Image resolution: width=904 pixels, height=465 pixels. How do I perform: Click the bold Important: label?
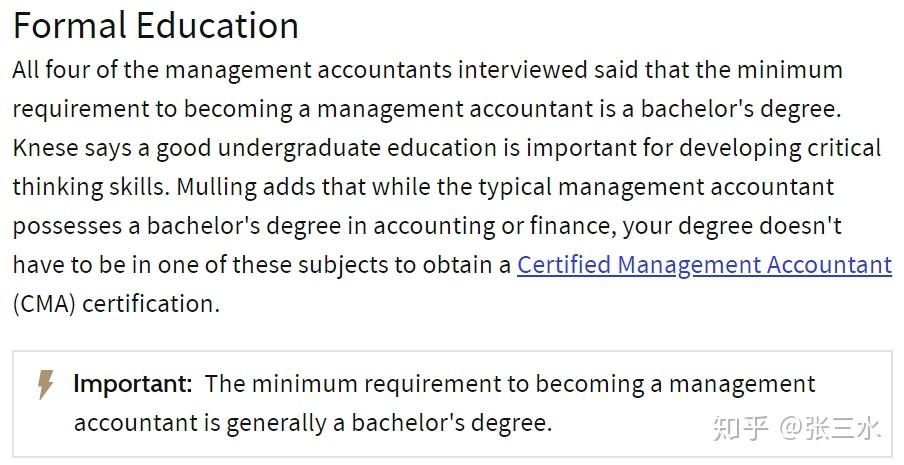133,384
